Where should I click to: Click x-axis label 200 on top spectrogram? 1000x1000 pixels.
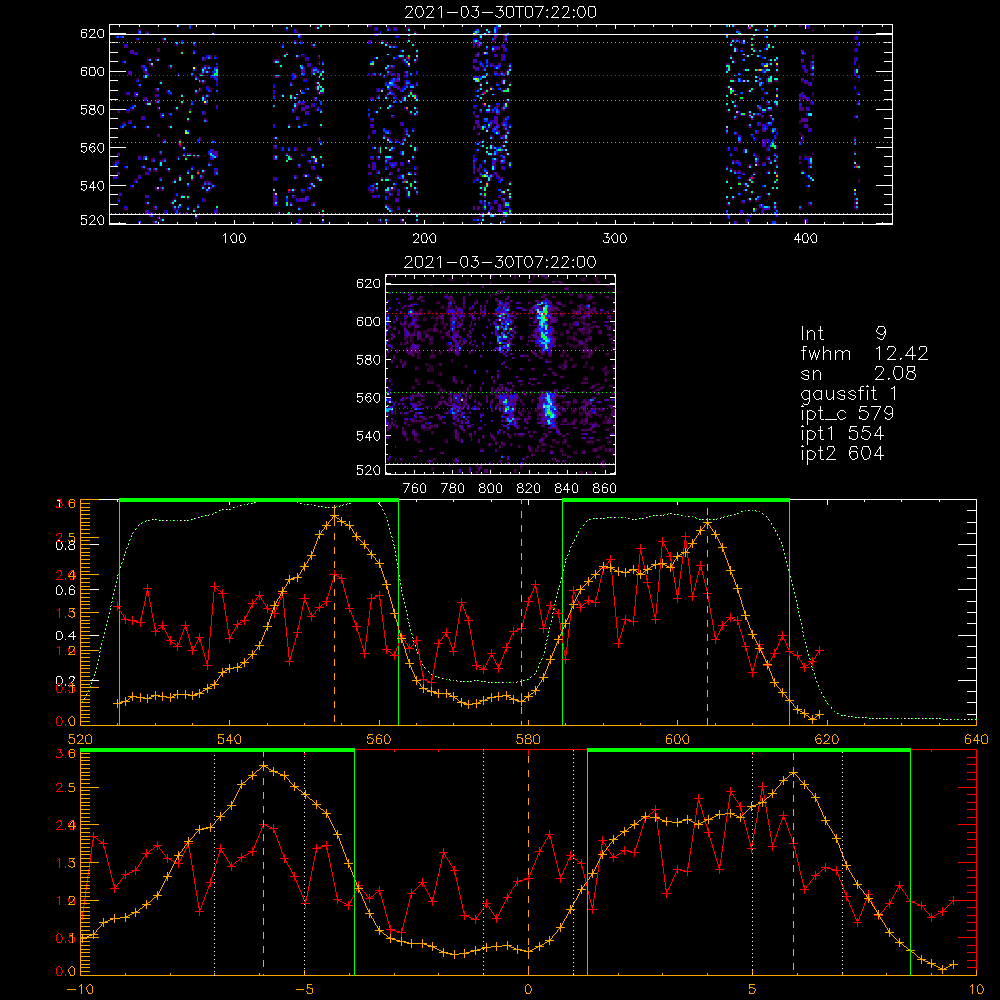(x=424, y=239)
